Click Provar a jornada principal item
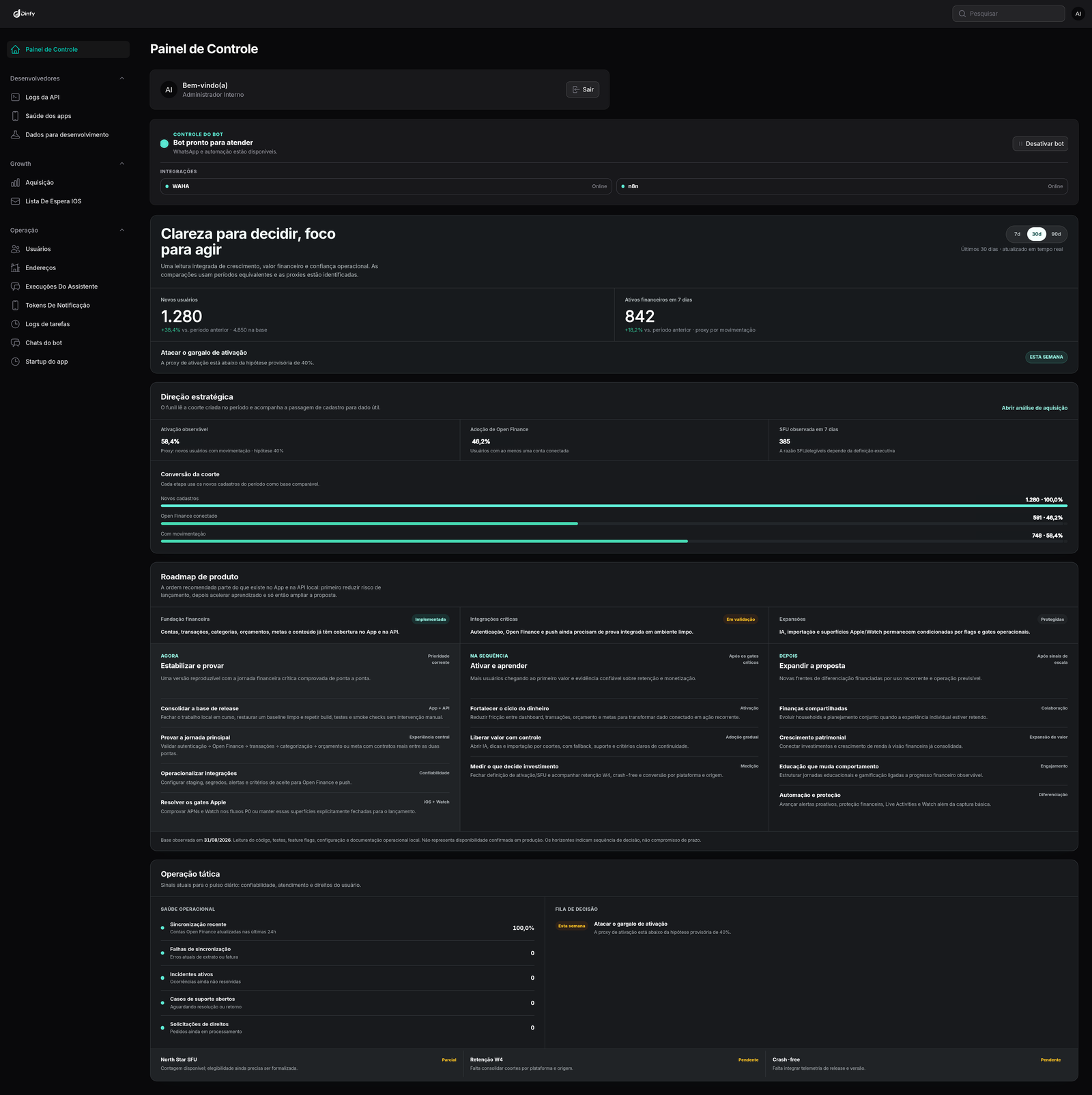Image resolution: width=1092 pixels, height=1095 pixels. (x=305, y=745)
